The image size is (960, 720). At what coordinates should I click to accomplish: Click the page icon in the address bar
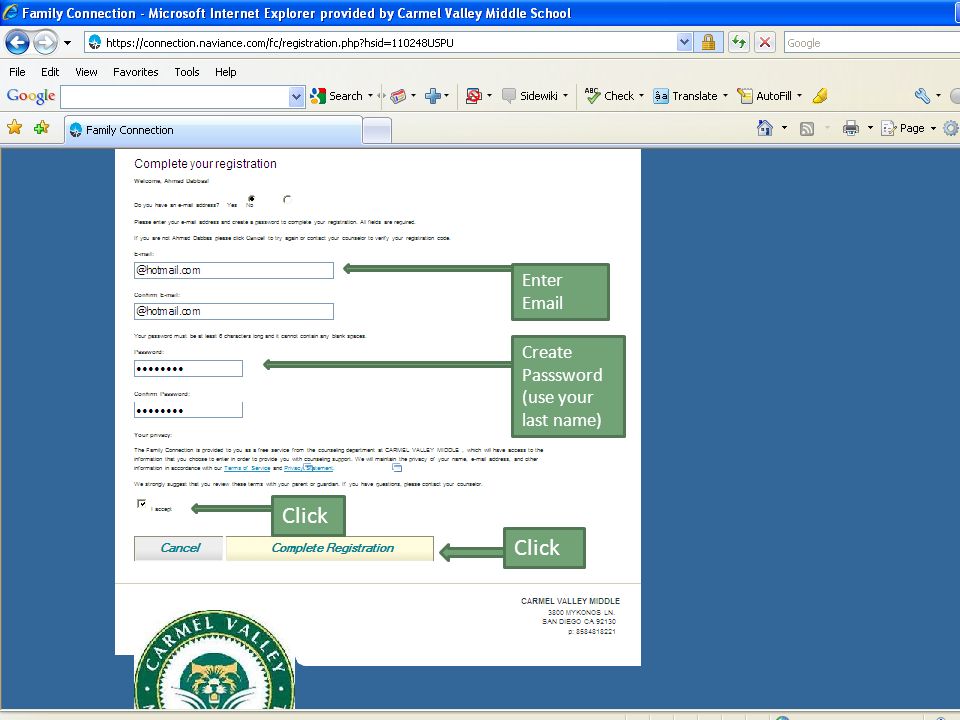[x=95, y=42]
